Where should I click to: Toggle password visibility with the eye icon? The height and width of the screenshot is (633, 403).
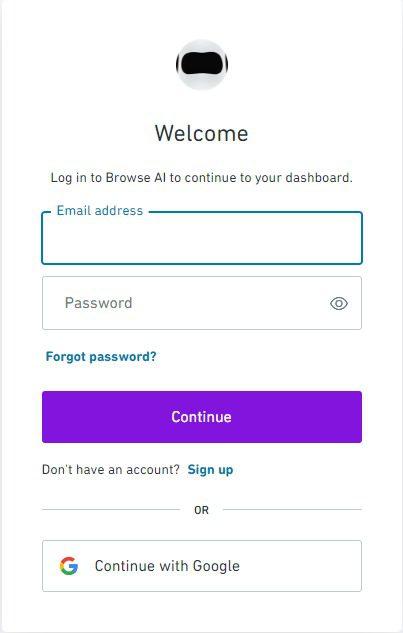coord(338,303)
